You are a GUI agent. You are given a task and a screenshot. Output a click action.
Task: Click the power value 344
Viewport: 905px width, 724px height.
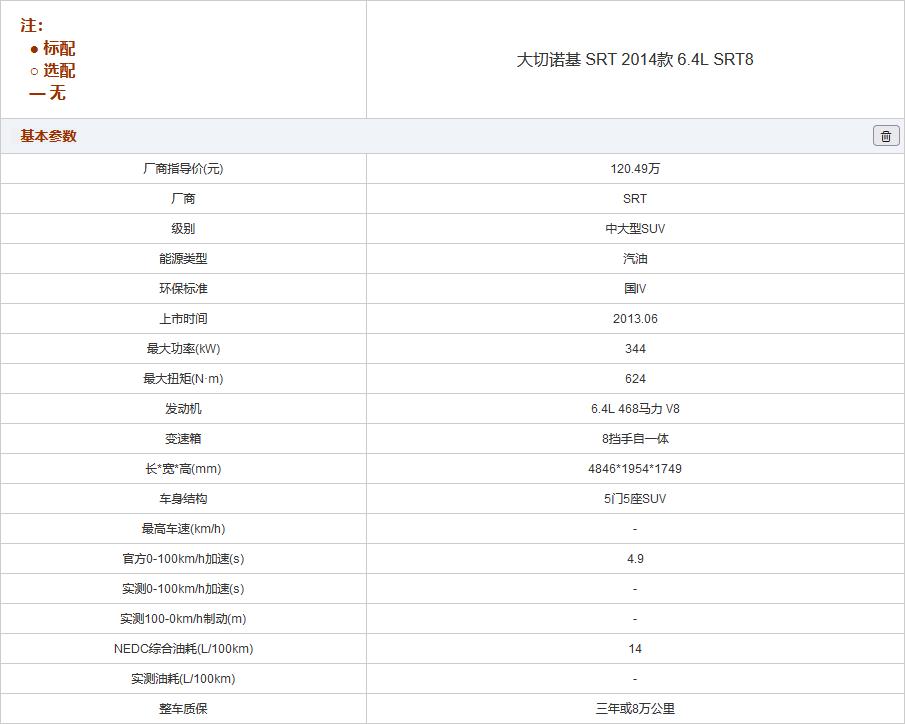[x=635, y=349]
